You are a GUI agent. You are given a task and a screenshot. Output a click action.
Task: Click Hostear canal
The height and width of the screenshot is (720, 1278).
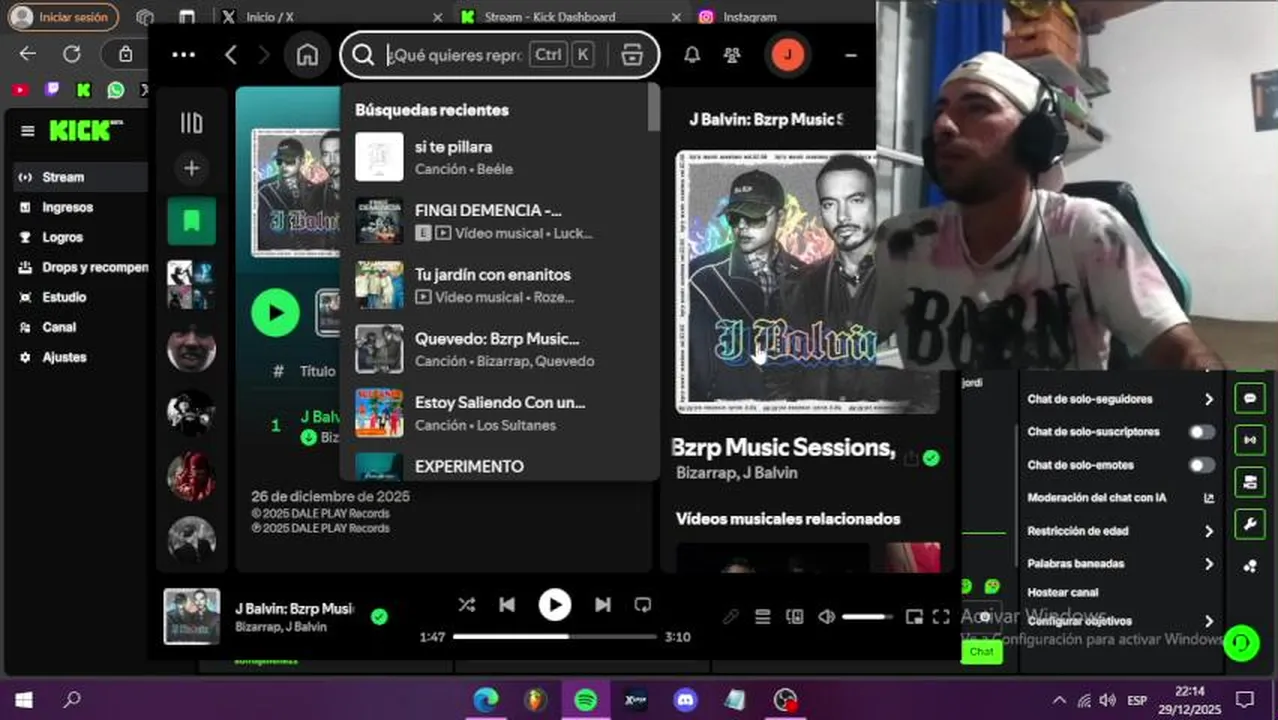tap(1062, 592)
